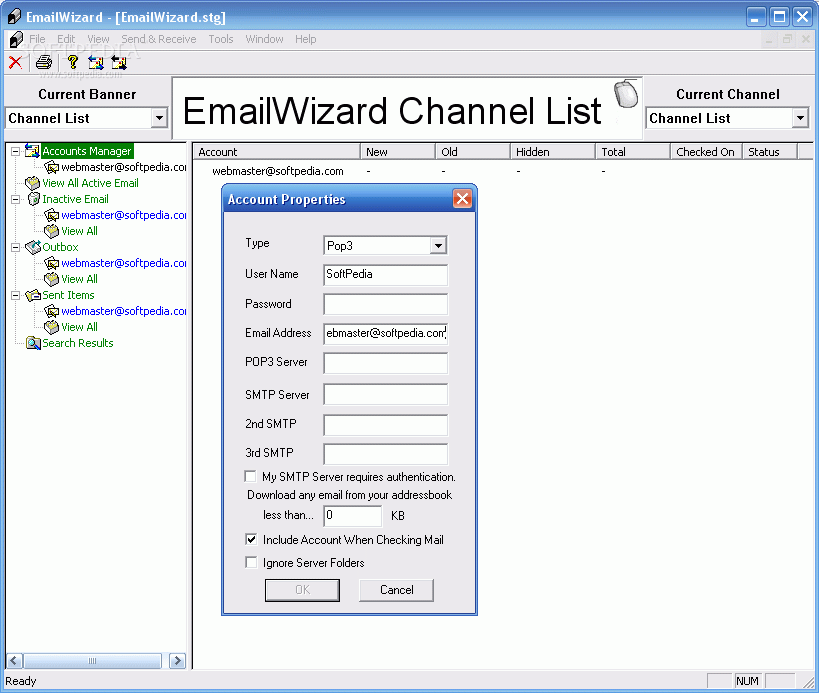Click the mouse image in the banner

tap(625, 94)
